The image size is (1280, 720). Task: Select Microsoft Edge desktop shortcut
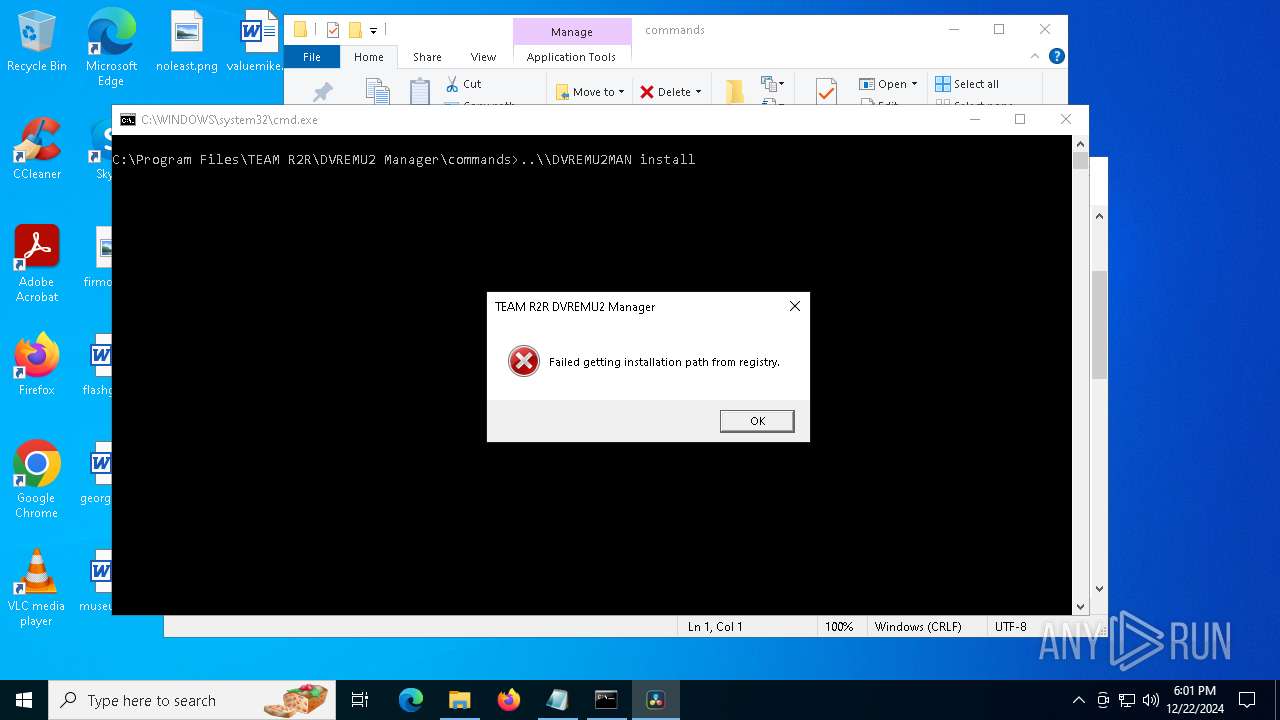111,48
